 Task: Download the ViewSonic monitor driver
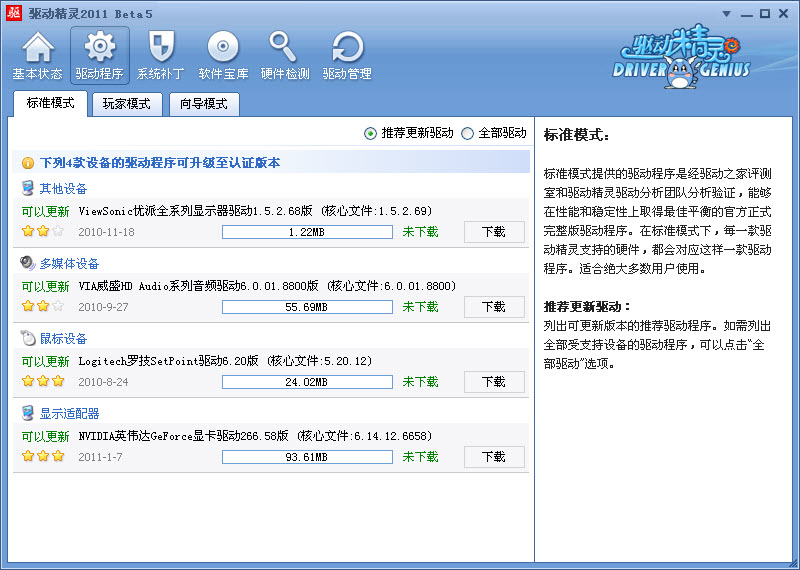(494, 232)
